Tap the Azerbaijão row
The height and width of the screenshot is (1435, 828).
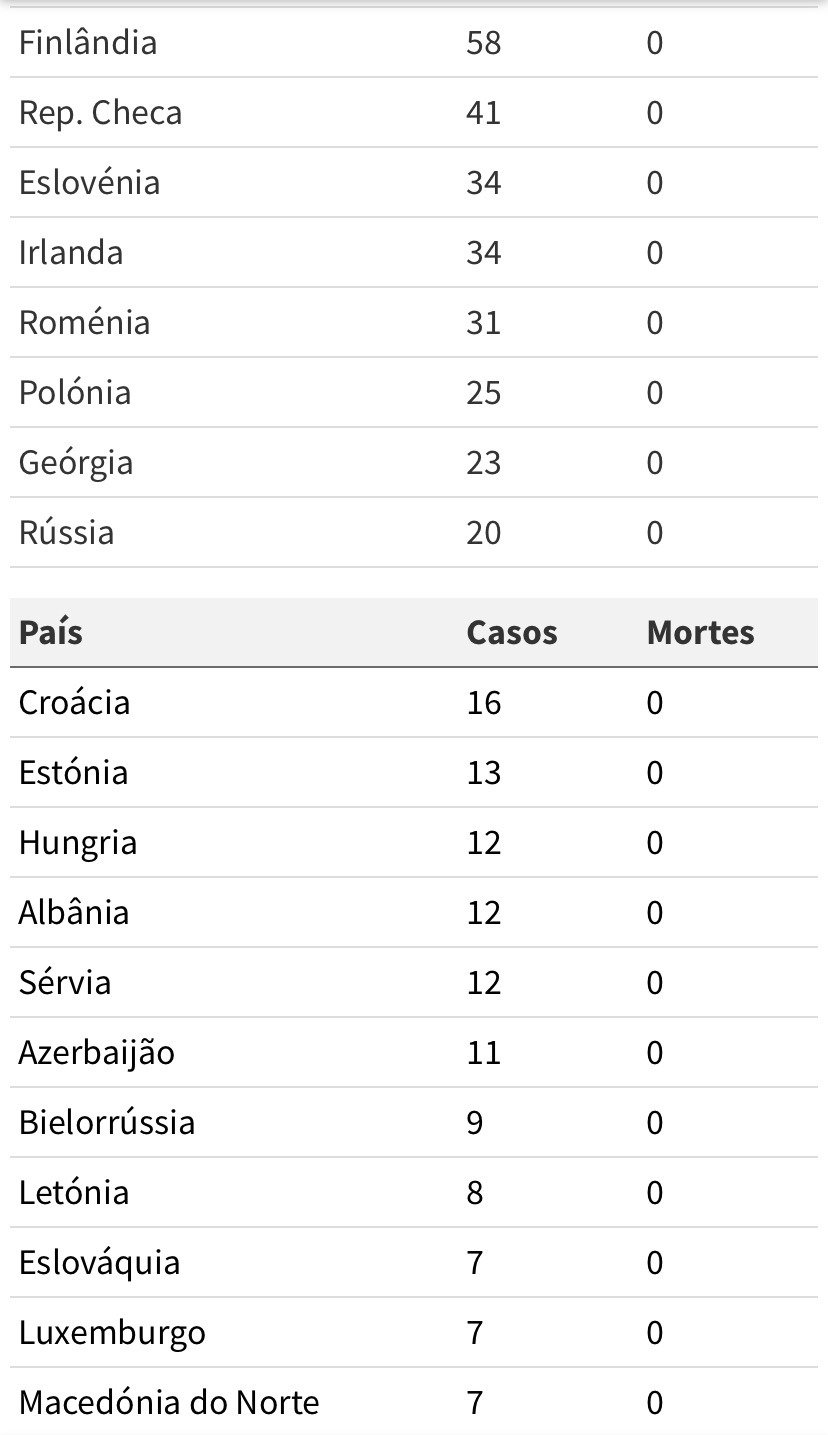[414, 1053]
